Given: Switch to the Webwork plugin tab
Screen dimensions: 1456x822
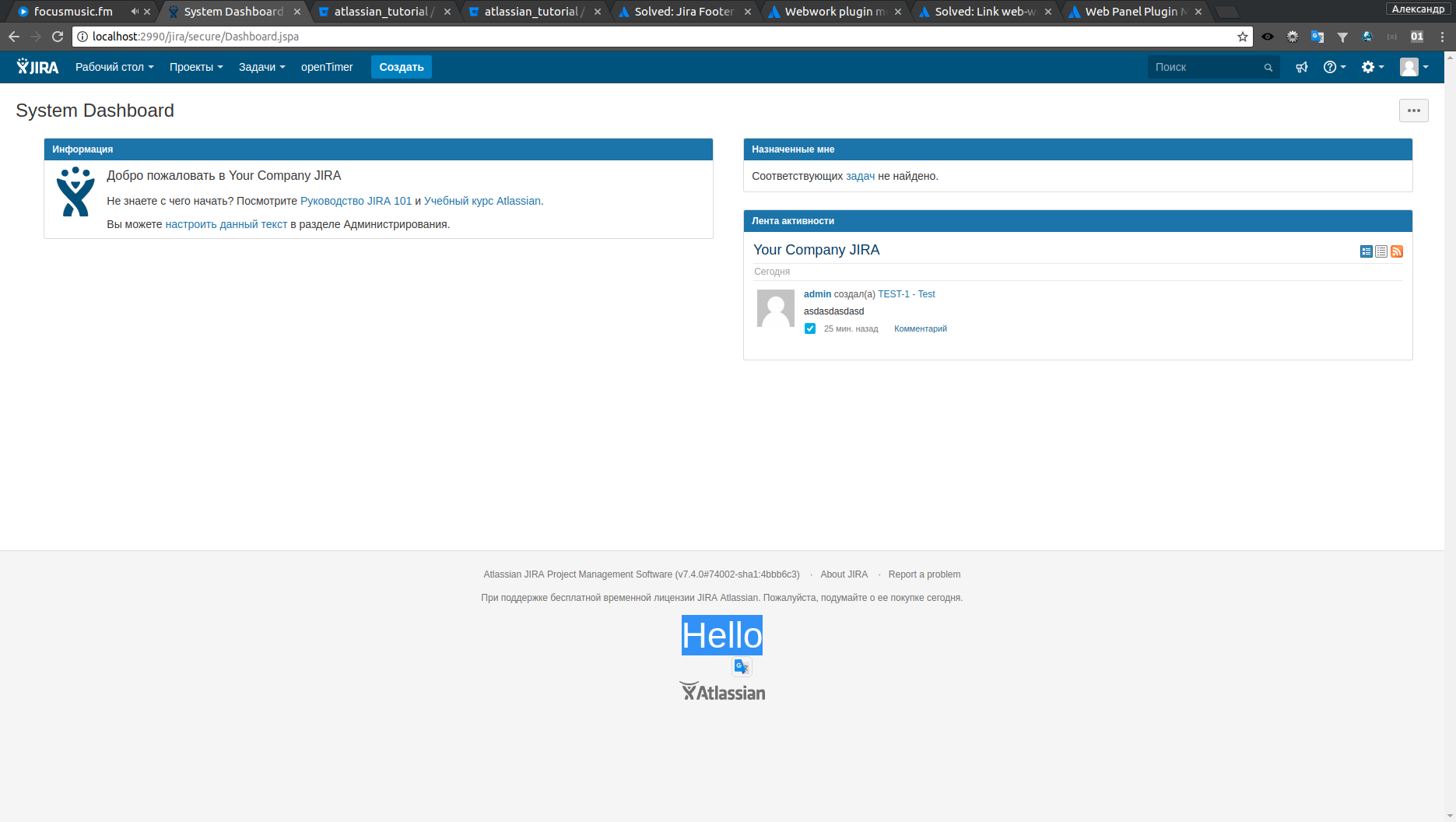Looking at the screenshot, I should coord(835,12).
